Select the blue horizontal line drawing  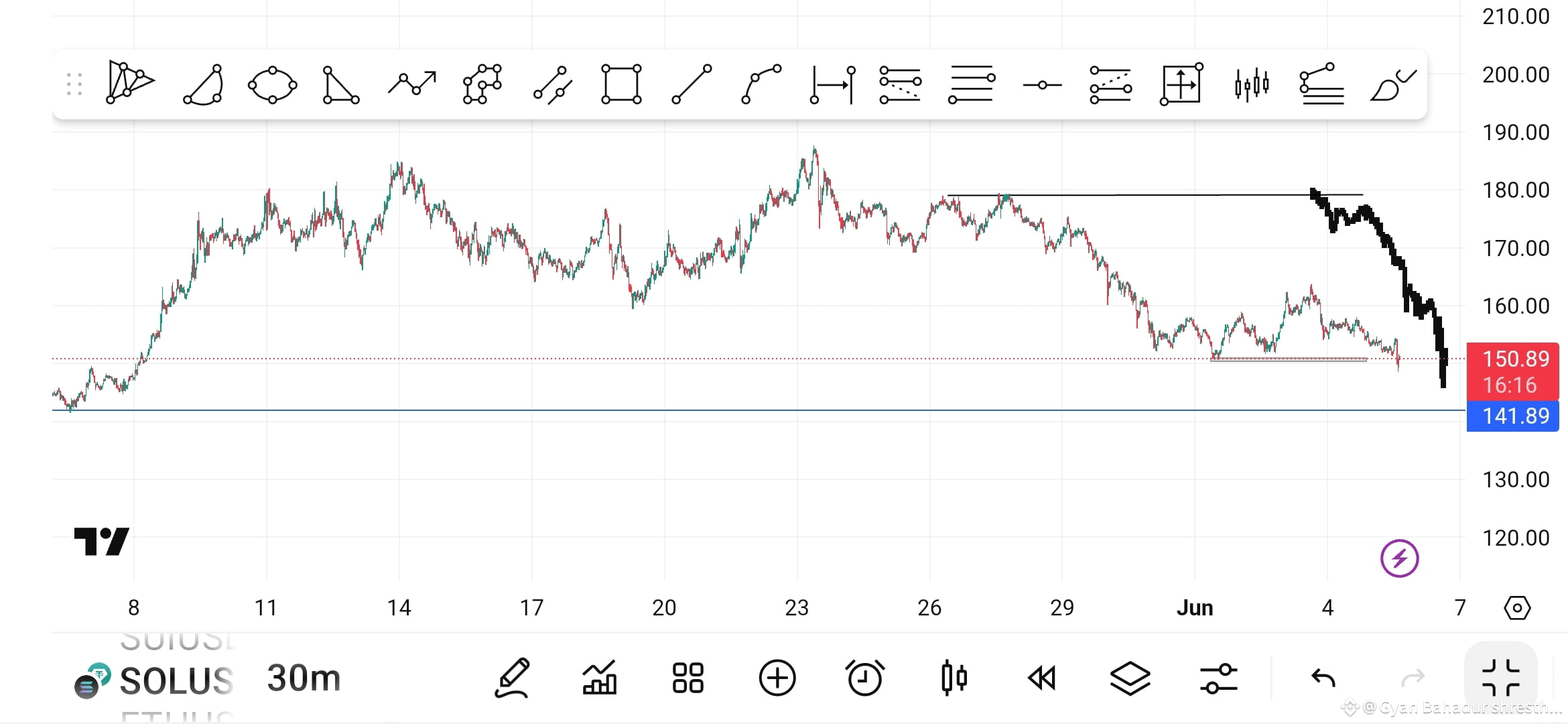tap(759, 410)
